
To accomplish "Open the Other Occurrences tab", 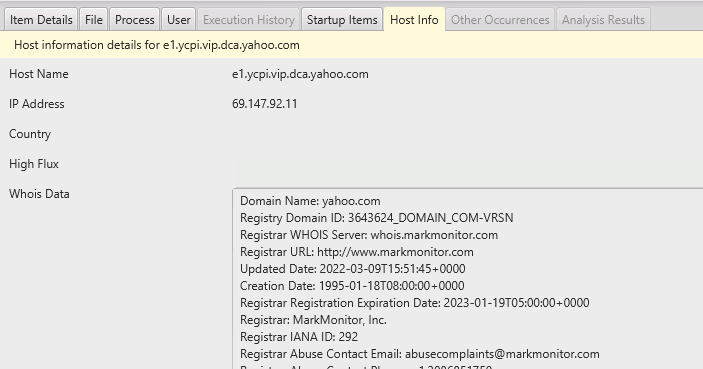I will pyautogui.click(x=500, y=20).
